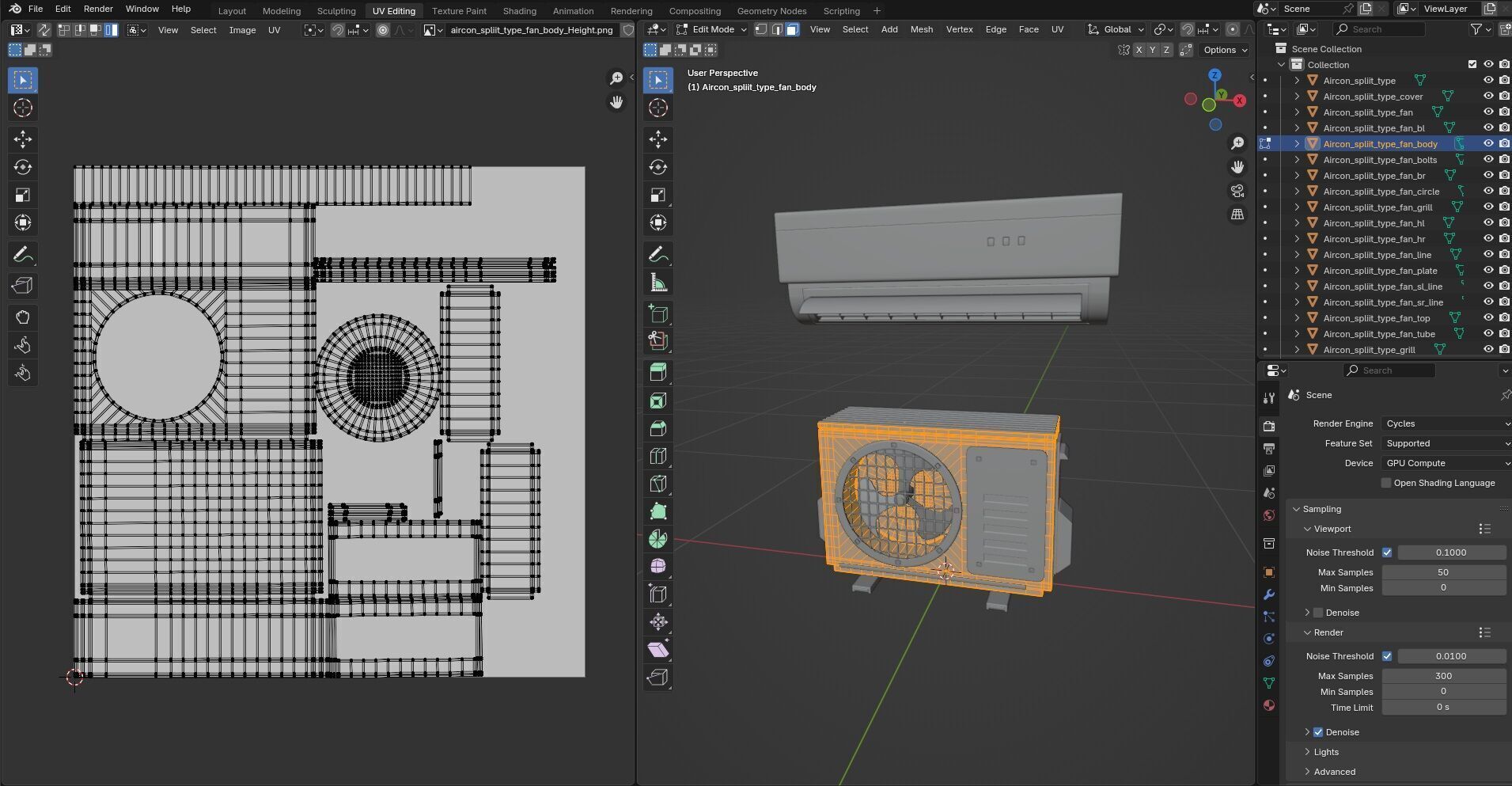Select the Rip Region tool in UV editor
The width and height of the screenshot is (1512, 786).
click(x=23, y=286)
